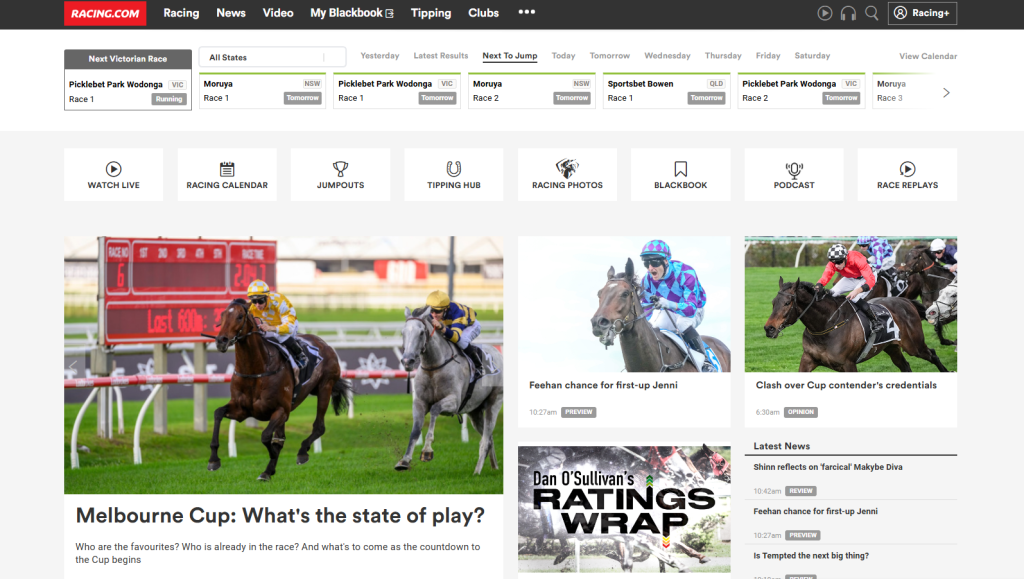
Task: Open the Jumpouts trophy icon tile
Action: [x=340, y=175]
